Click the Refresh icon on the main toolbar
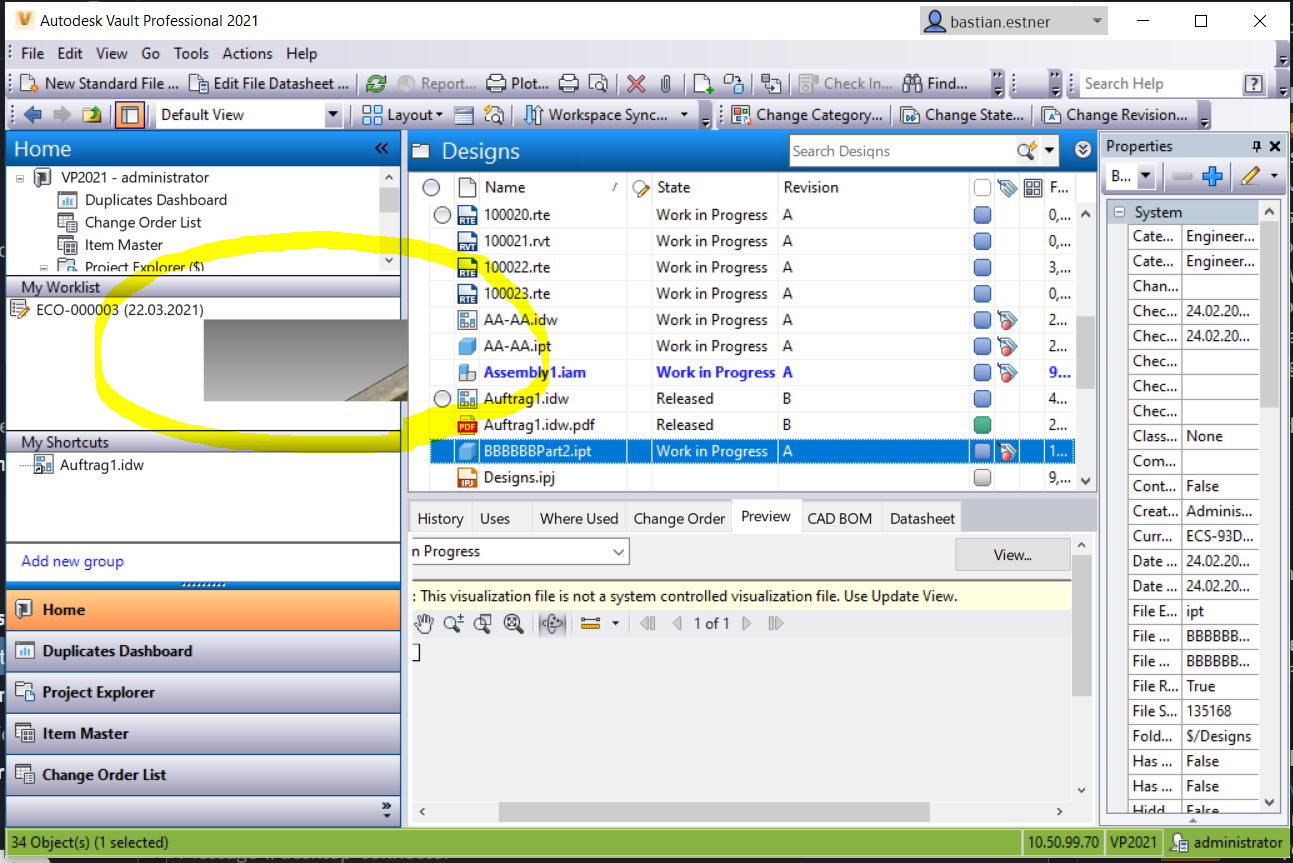The width and height of the screenshot is (1293, 863). 375,84
